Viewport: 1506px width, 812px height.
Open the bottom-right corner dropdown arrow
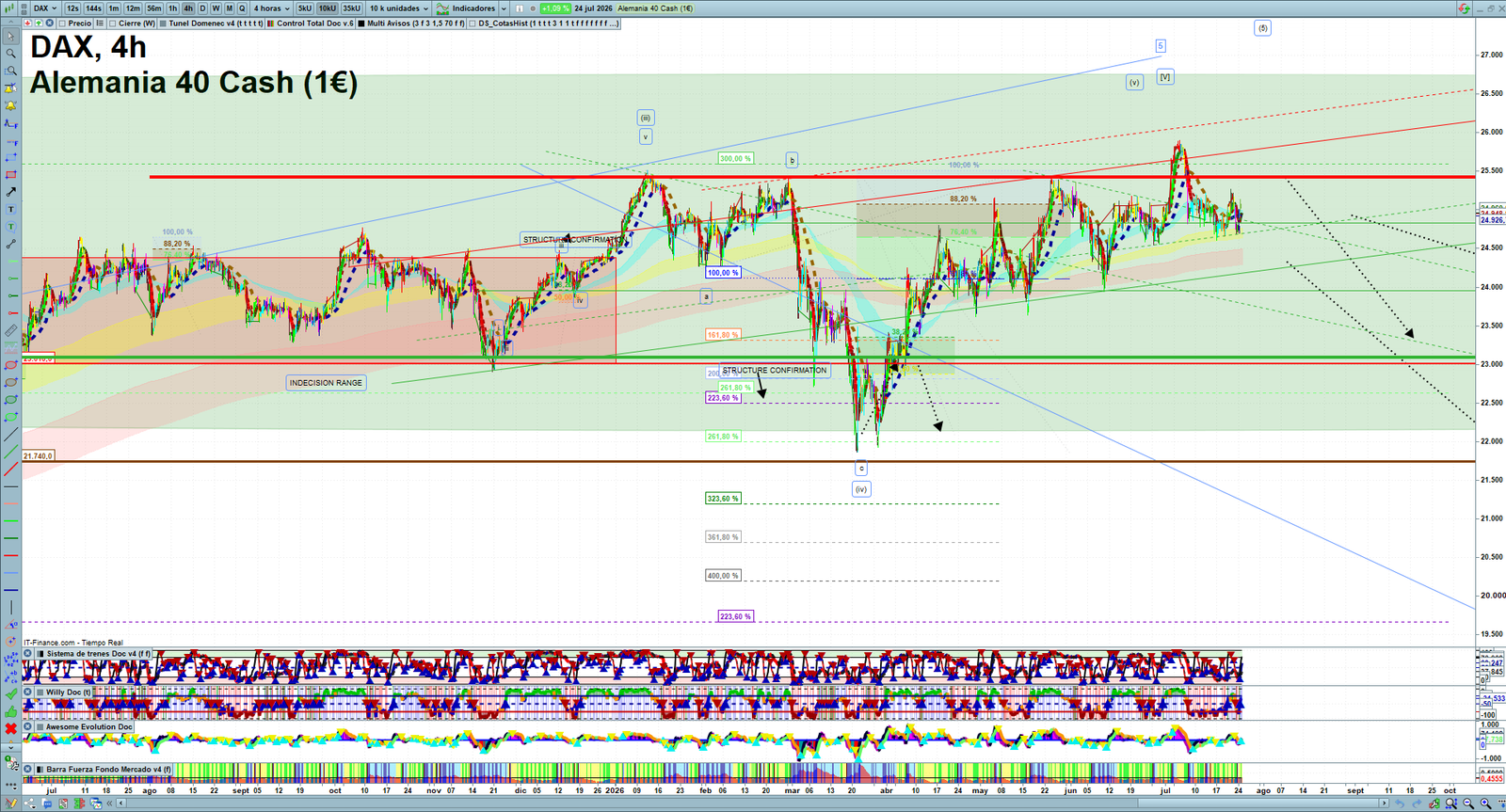(x=1500, y=803)
